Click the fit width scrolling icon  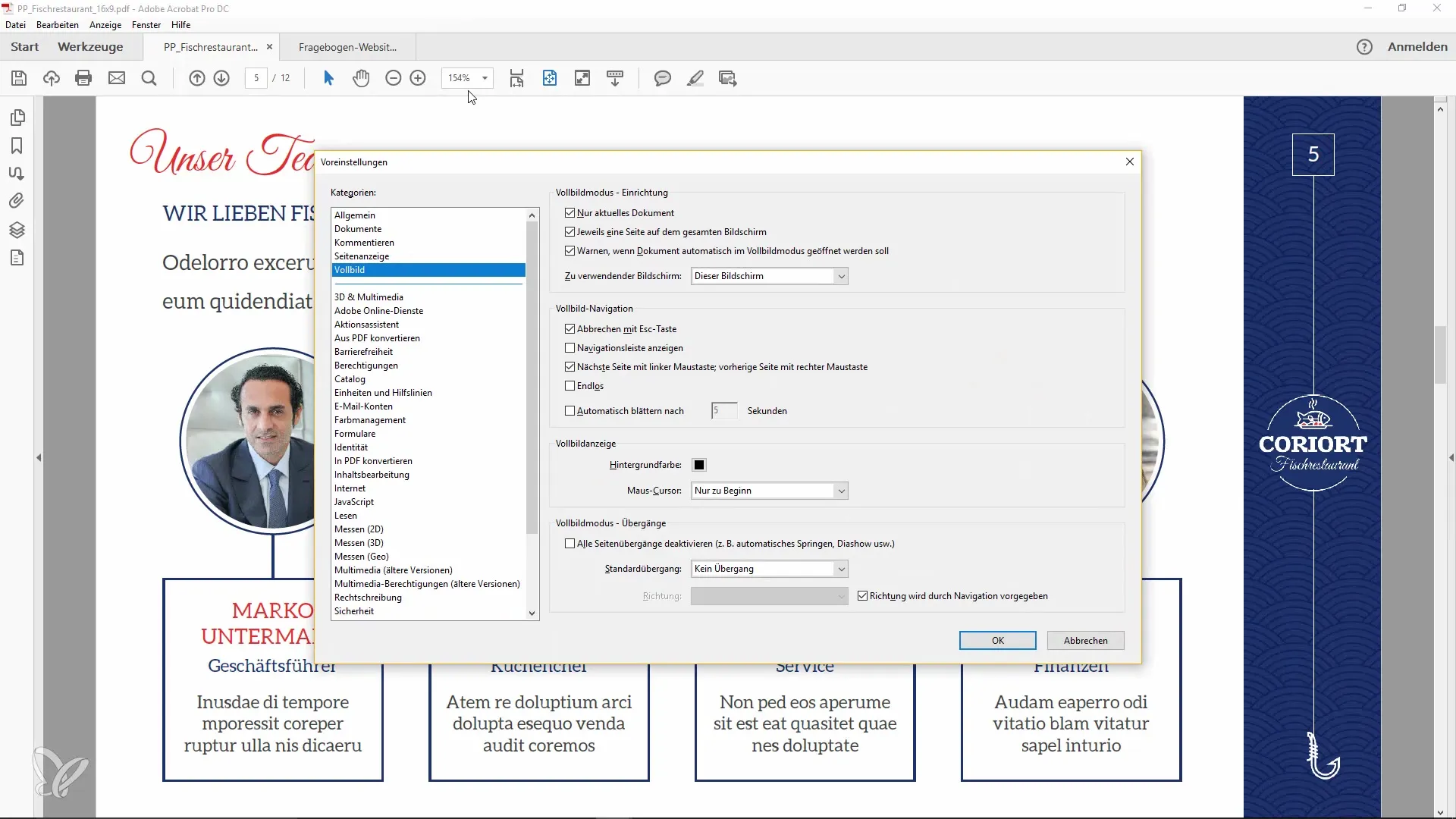516,78
